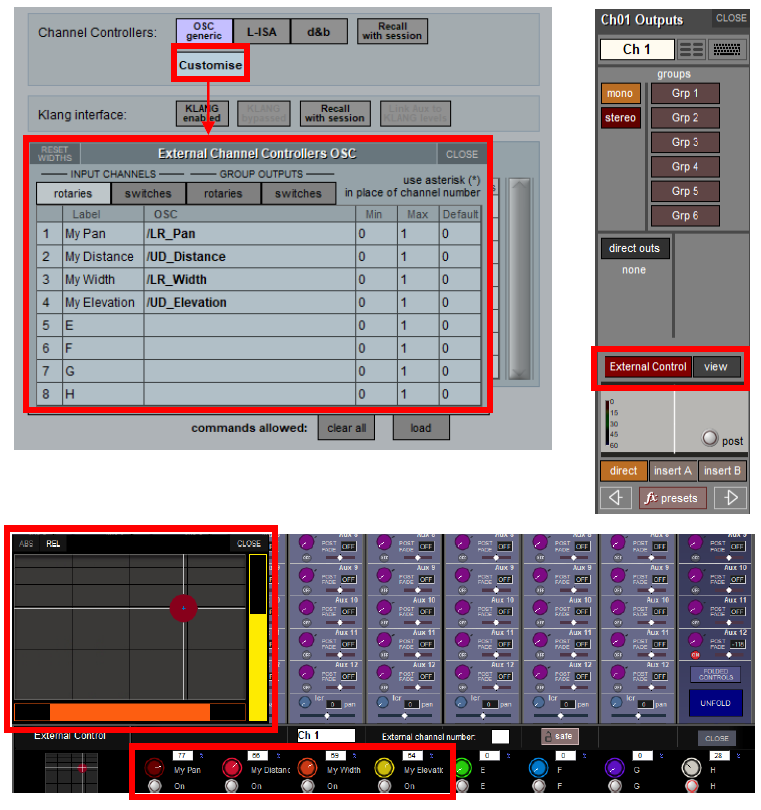Expand Customise under Channel Controllers
Screen dimensions: 761x810
point(210,65)
